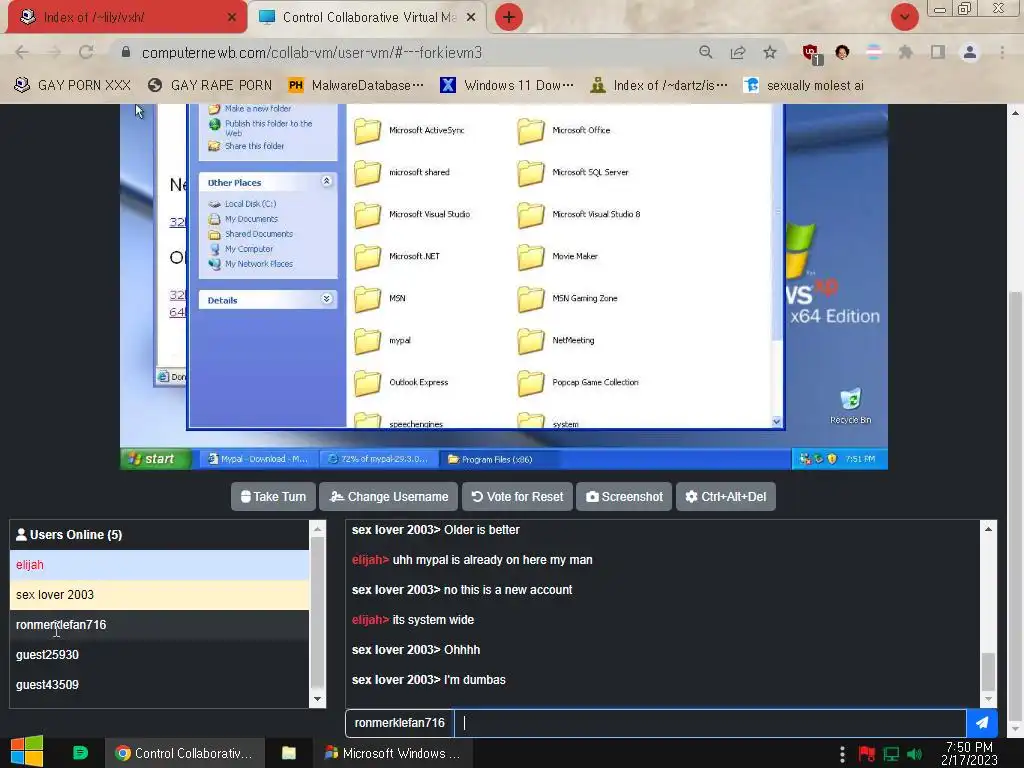1024x768 pixels.
Task: Open the NetMeeting folder
Action: (x=556, y=340)
